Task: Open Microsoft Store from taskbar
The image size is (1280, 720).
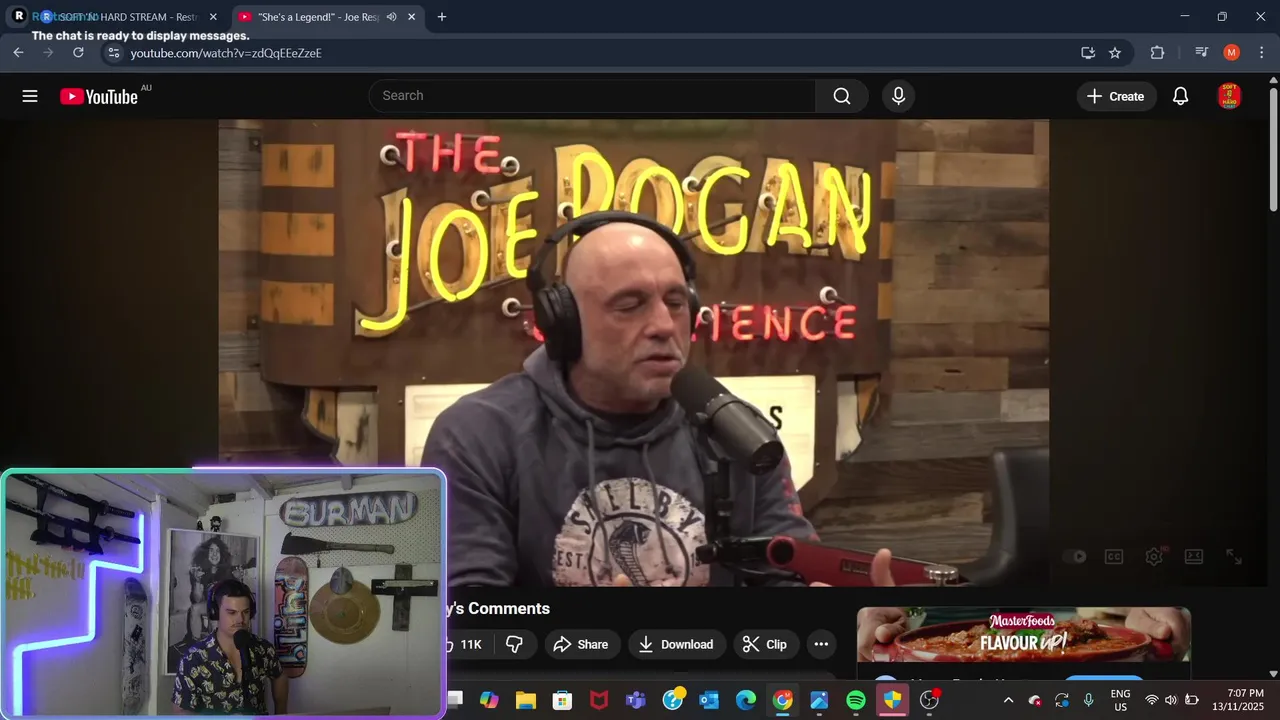Action: tap(563, 700)
